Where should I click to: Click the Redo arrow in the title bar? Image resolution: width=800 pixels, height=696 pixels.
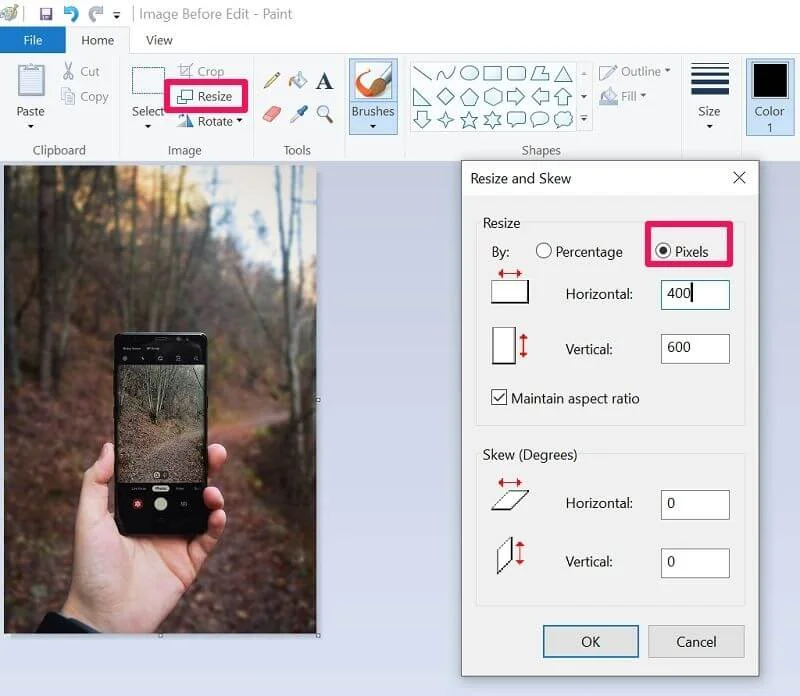[x=96, y=14]
